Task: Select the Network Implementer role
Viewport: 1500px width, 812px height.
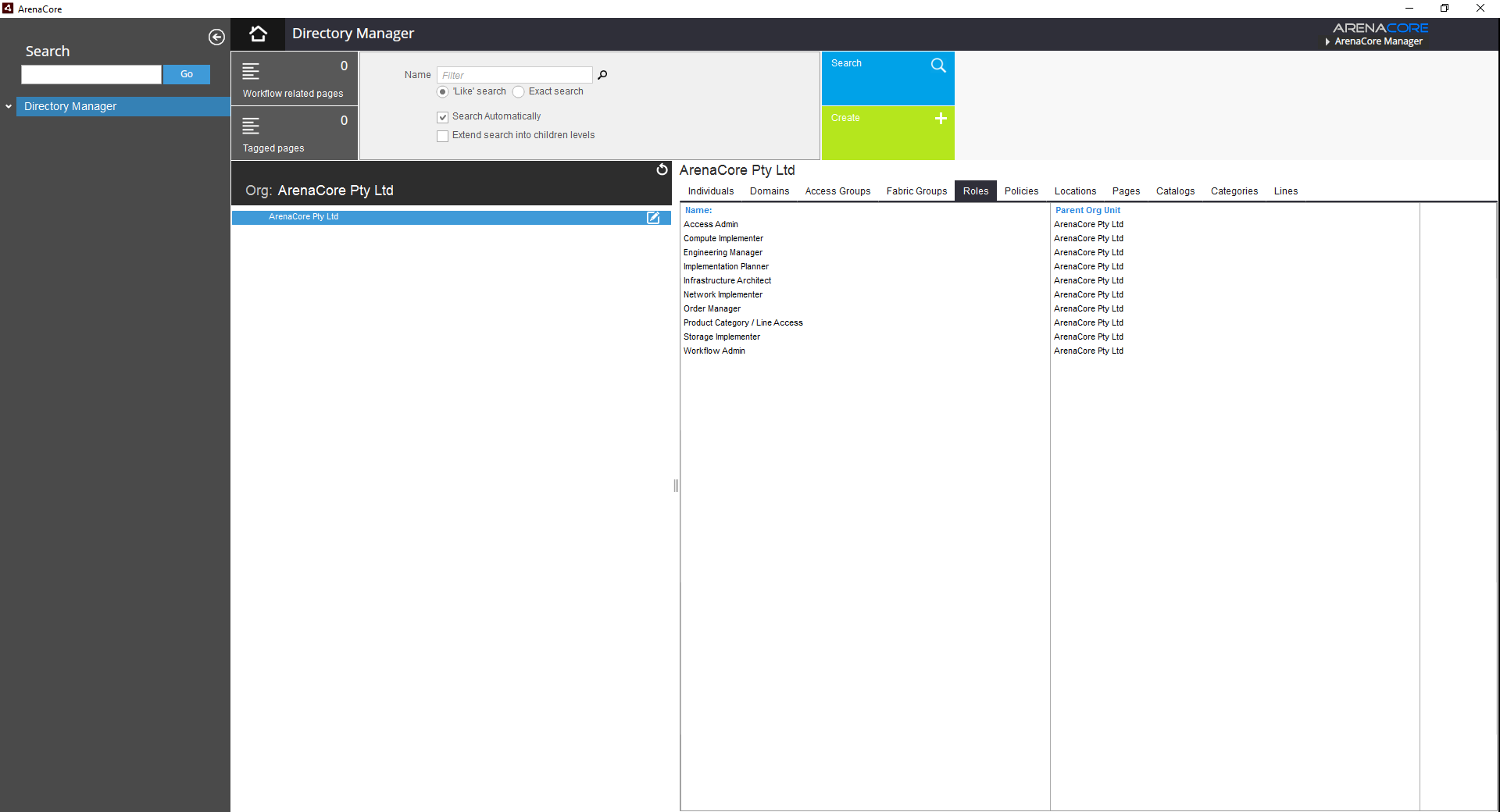Action: point(723,294)
